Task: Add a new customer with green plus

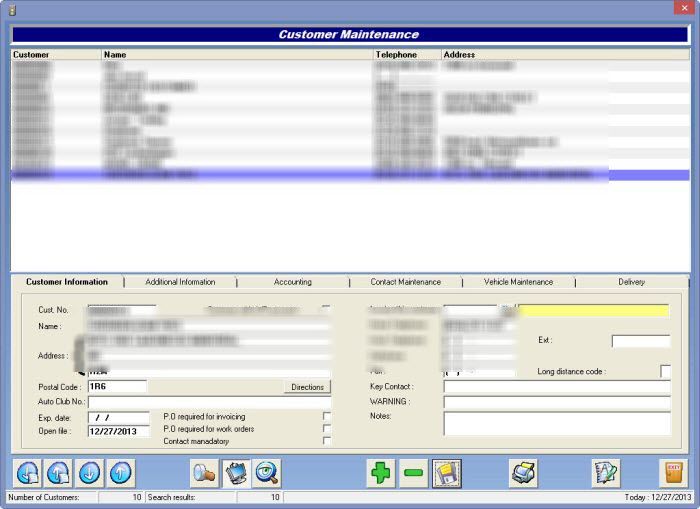Action: [x=381, y=473]
